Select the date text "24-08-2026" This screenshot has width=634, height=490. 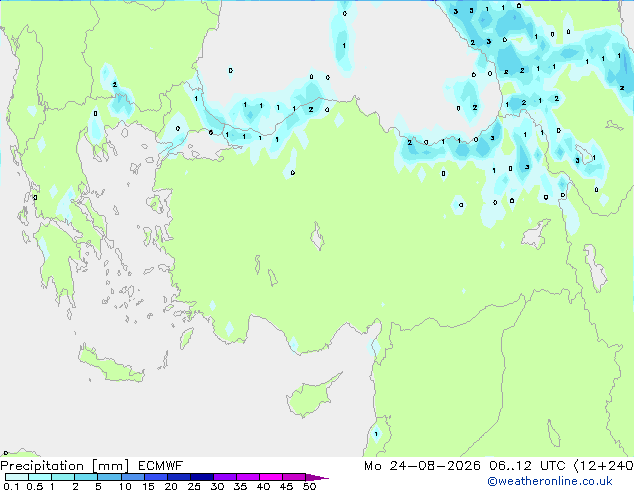click(x=435, y=466)
